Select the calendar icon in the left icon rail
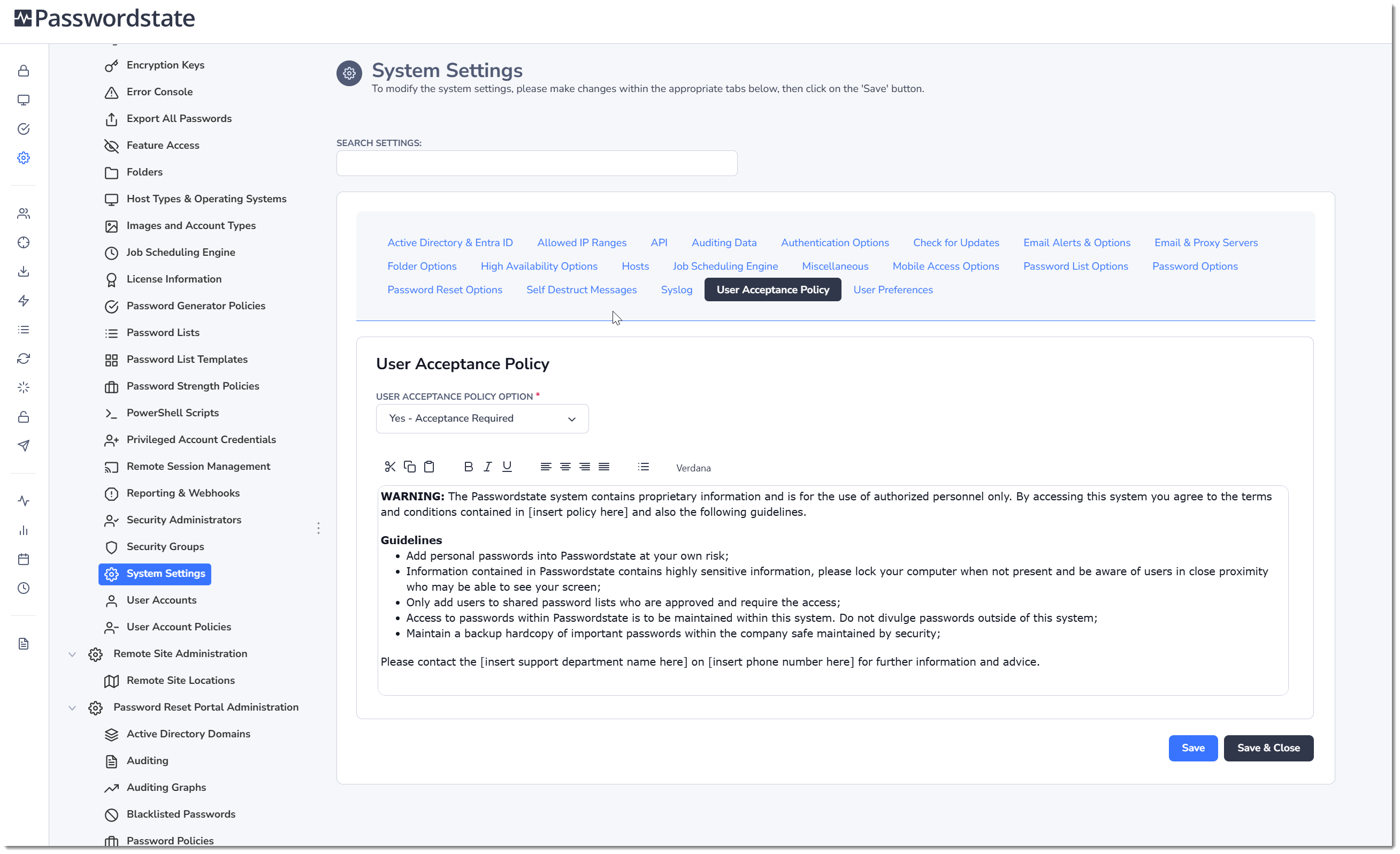The height and width of the screenshot is (854, 1400). click(x=24, y=559)
